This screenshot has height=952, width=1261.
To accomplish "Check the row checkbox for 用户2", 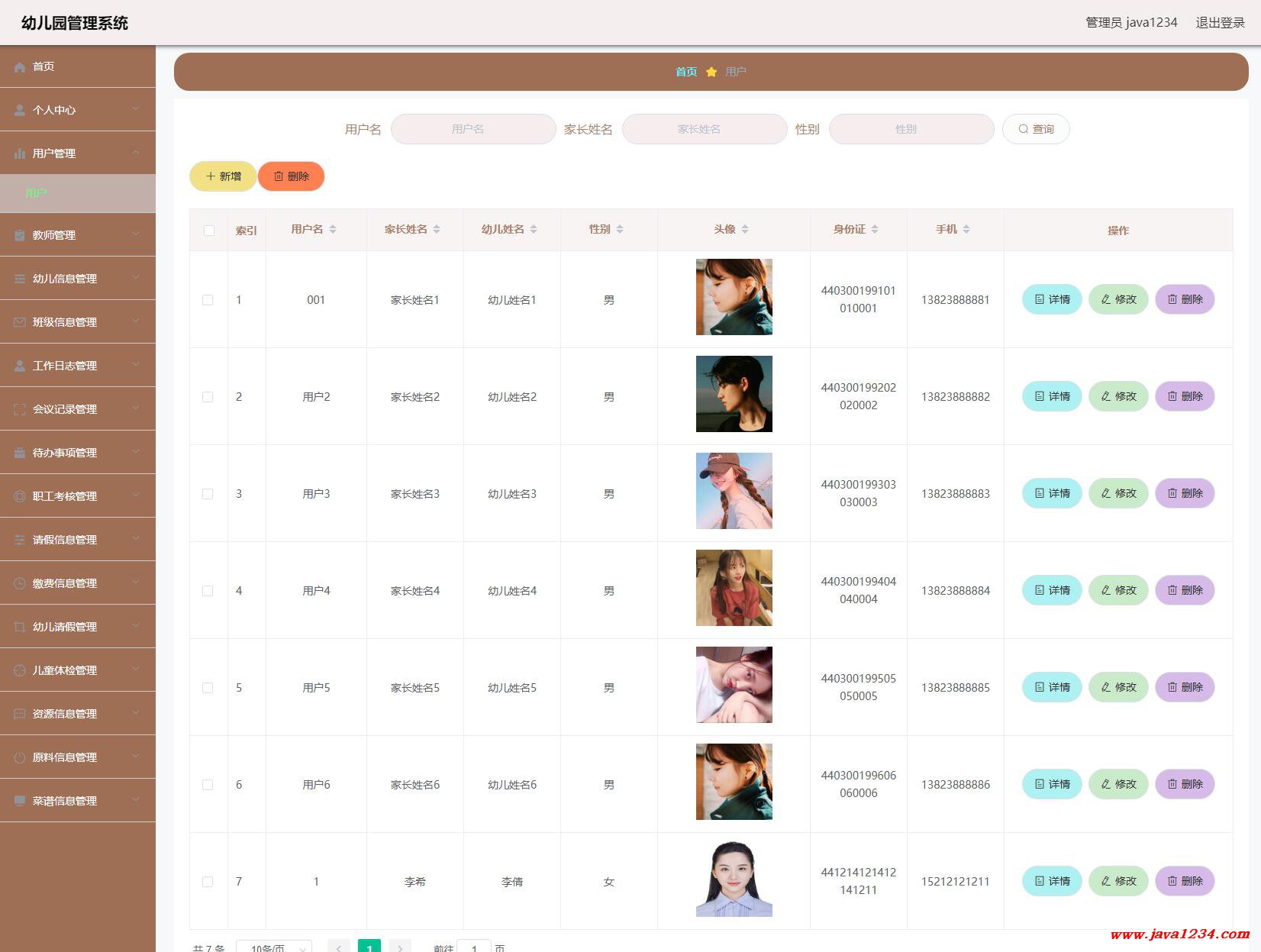I will (208, 397).
